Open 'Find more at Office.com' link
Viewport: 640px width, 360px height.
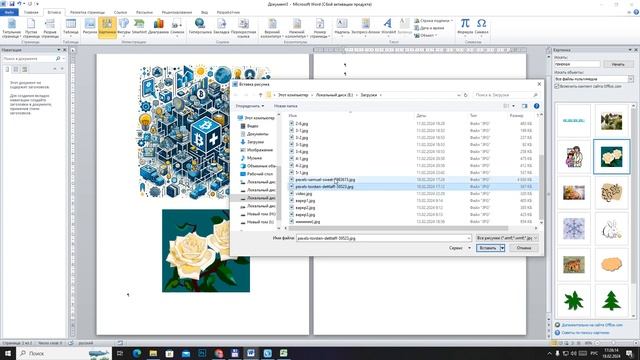click(592, 325)
